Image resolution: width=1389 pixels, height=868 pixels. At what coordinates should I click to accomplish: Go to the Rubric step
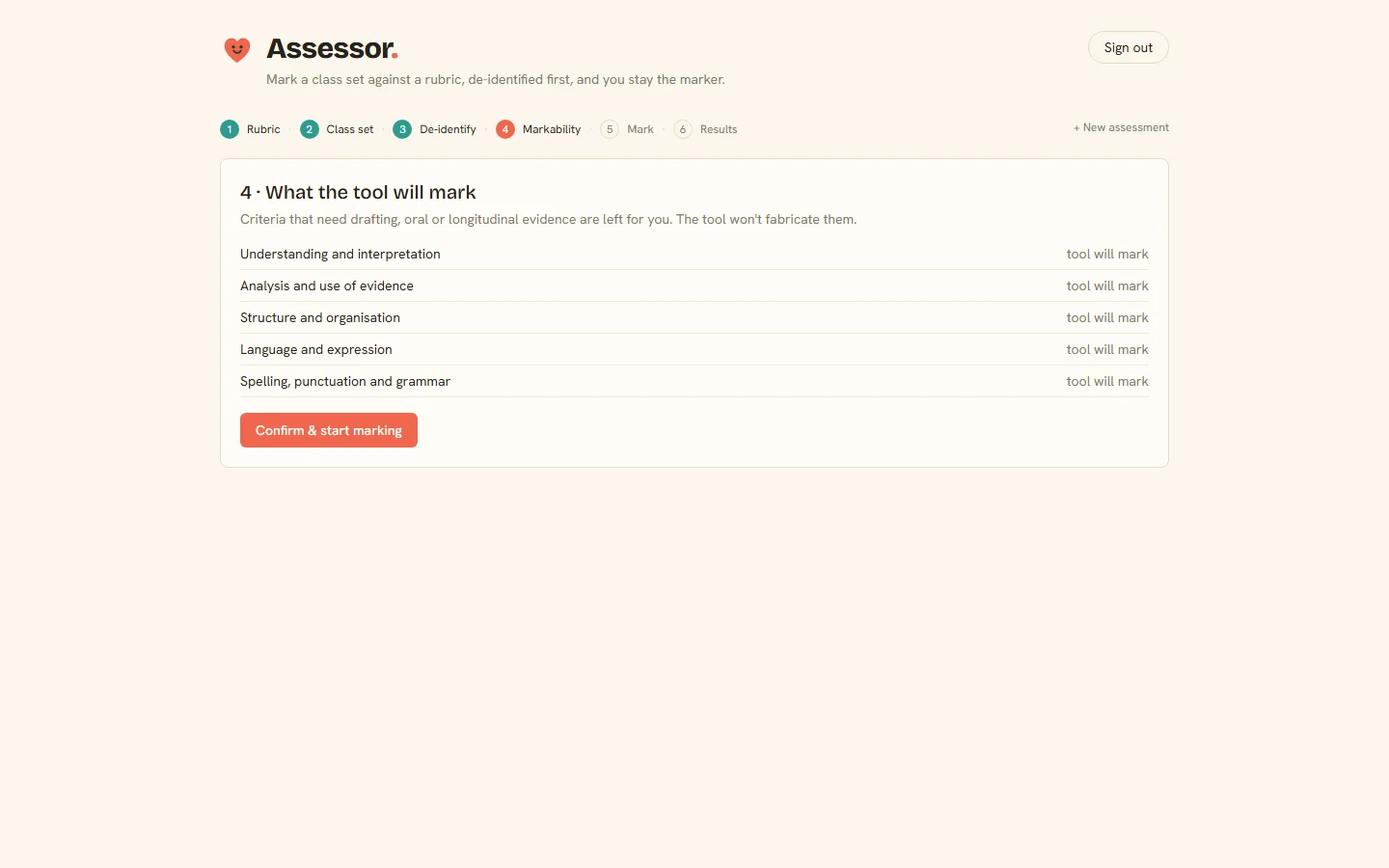(x=250, y=129)
